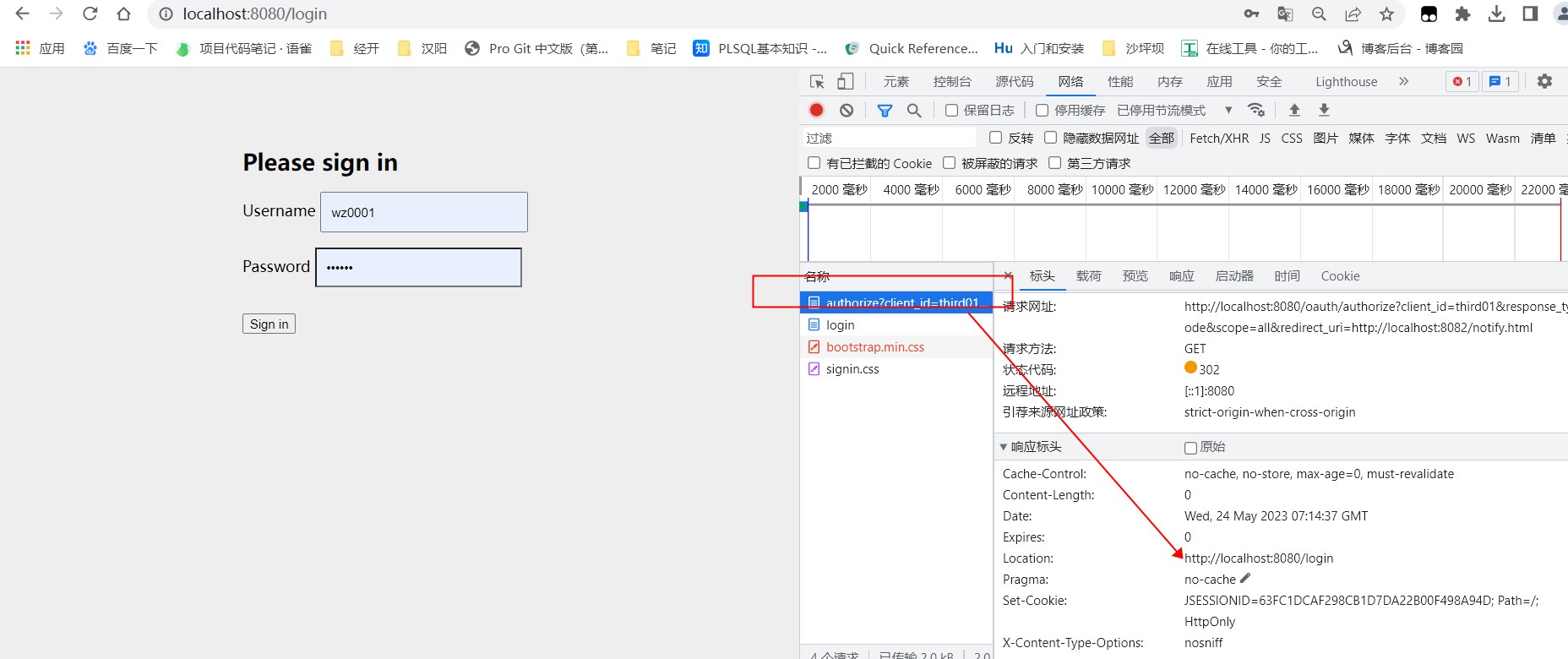Open the extensions puzzle icon
Viewport: 1568px width, 659px height.
click(1462, 14)
